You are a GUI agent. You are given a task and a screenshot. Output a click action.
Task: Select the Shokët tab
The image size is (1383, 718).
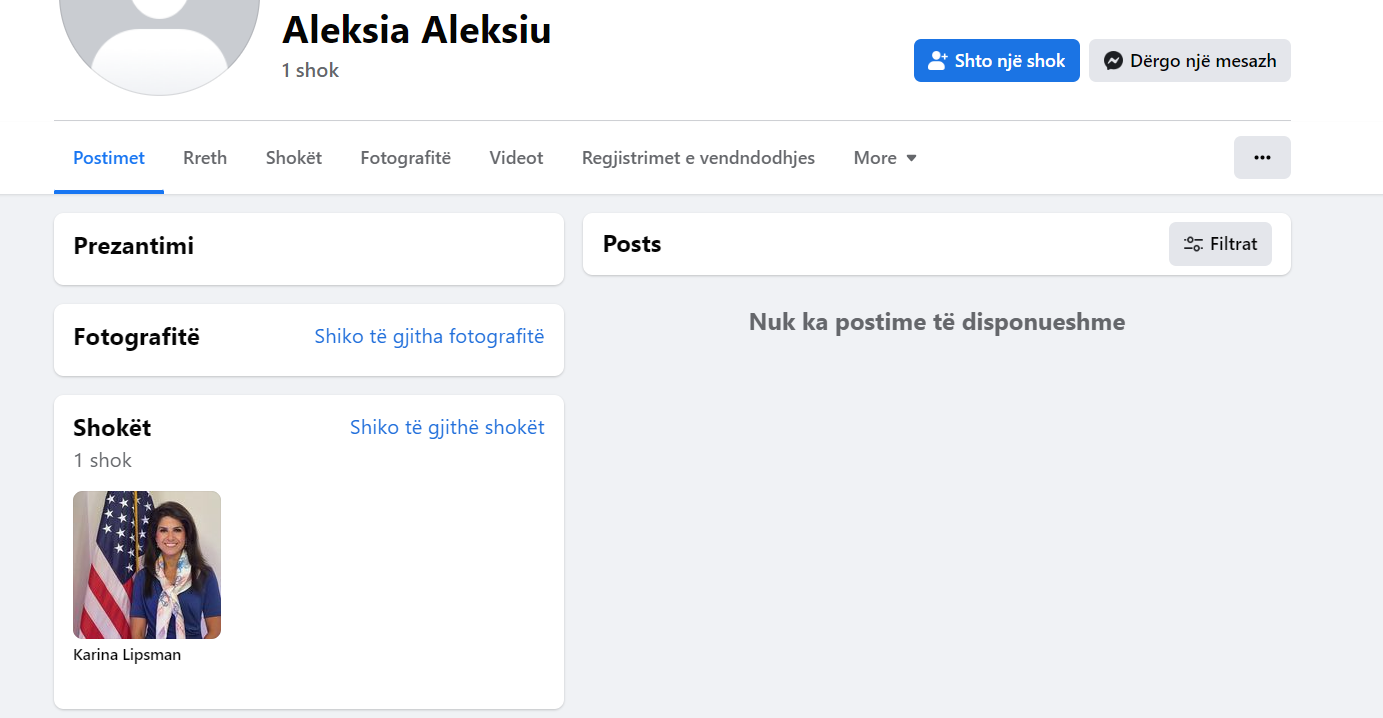point(294,158)
